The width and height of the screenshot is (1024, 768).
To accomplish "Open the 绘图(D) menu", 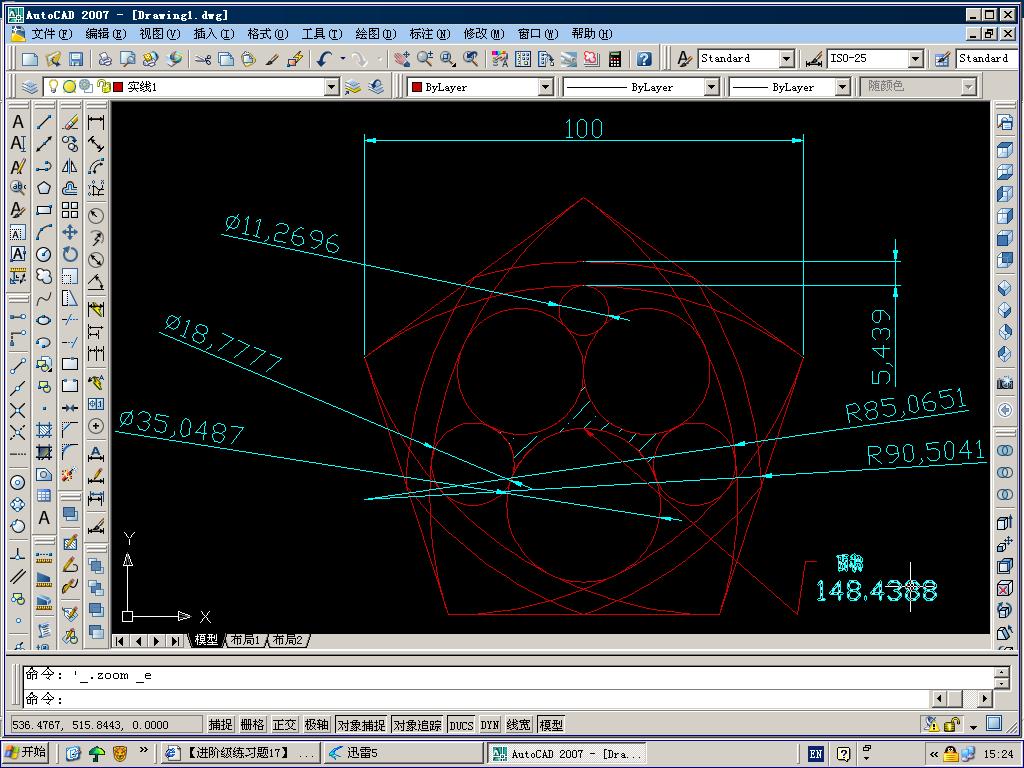I will [x=376, y=33].
